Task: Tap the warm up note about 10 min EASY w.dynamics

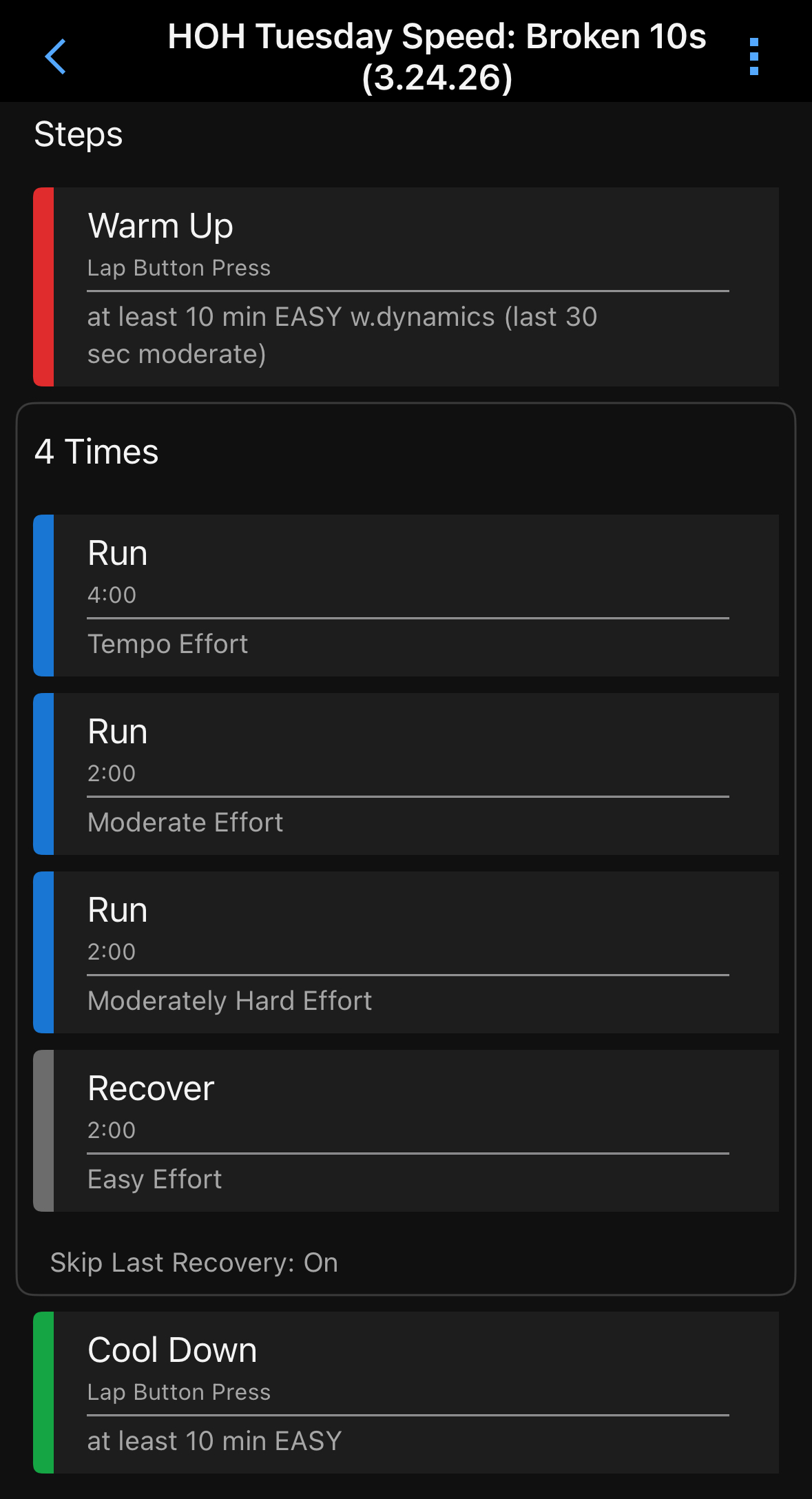Action: [x=342, y=335]
